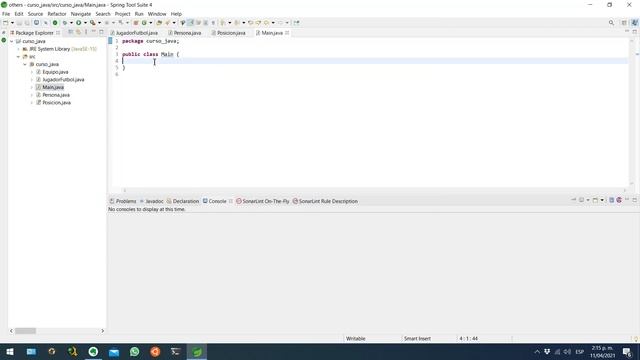Click the Package Explorer horizontal scrollbar thumb

pyautogui.click(x=25, y=331)
